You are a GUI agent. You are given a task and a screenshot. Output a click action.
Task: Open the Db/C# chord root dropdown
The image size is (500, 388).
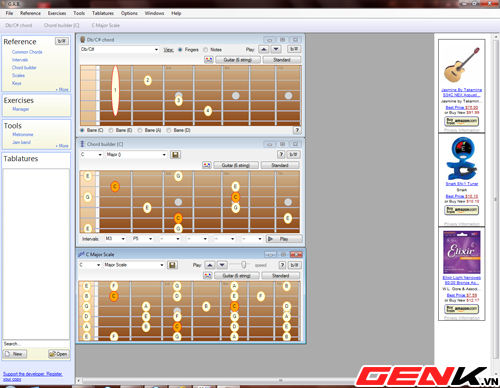[x=119, y=49]
